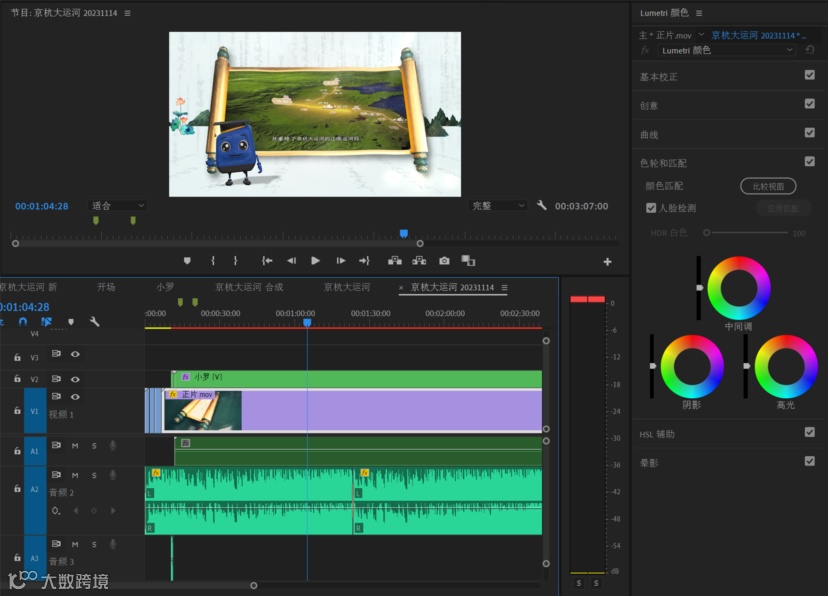Image resolution: width=829 pixels, height=597 pixels.
Task: Open the 适合 zoom level dropdown
Action: coord(118,206)
